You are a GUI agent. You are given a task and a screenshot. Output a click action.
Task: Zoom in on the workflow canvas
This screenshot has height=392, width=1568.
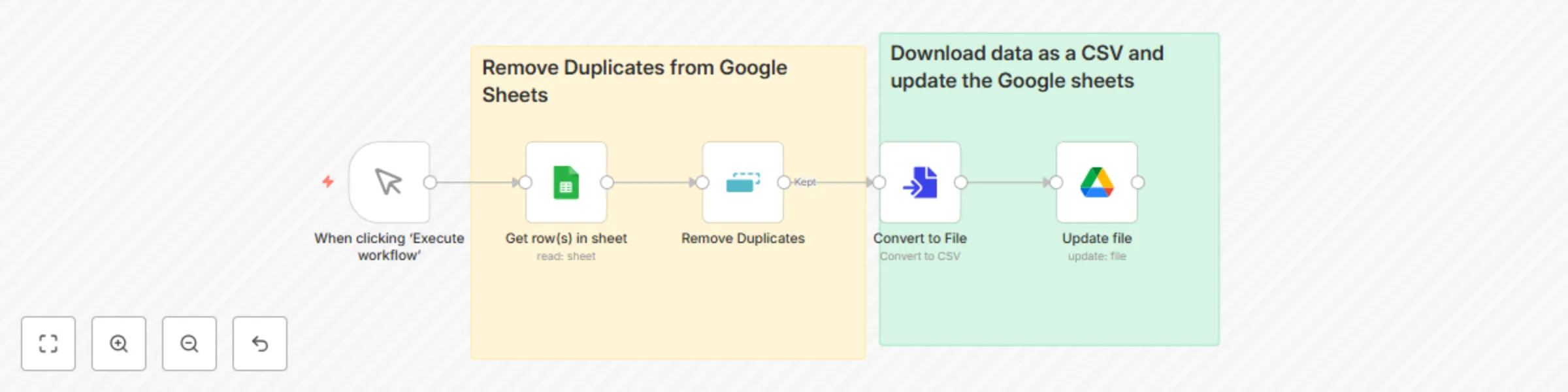coord(119,344)
